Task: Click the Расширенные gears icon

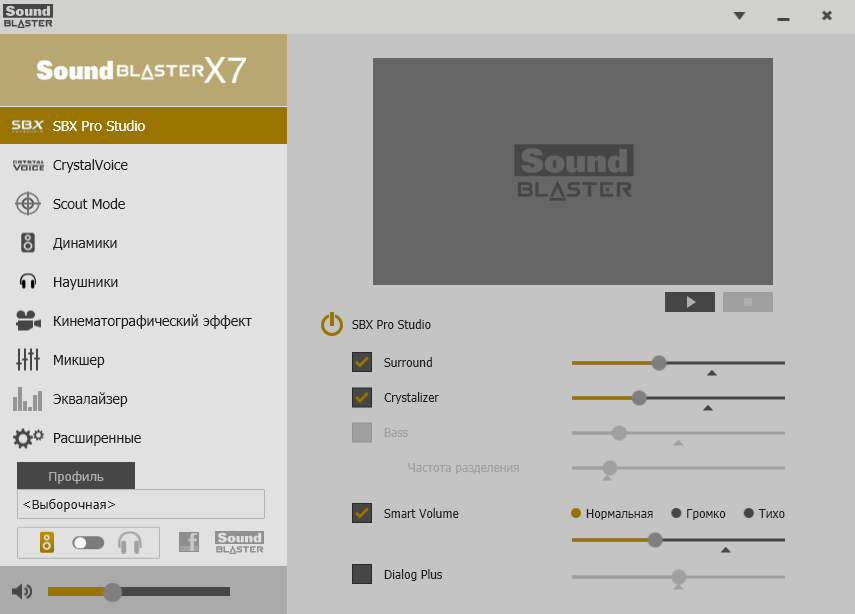Action: [x=28, y=438]
